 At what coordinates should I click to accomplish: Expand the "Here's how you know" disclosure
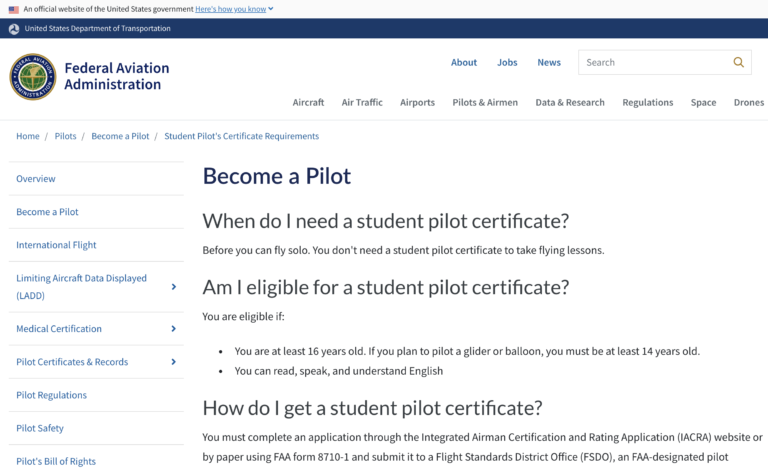pyautogui.click(x=234, y=9)
